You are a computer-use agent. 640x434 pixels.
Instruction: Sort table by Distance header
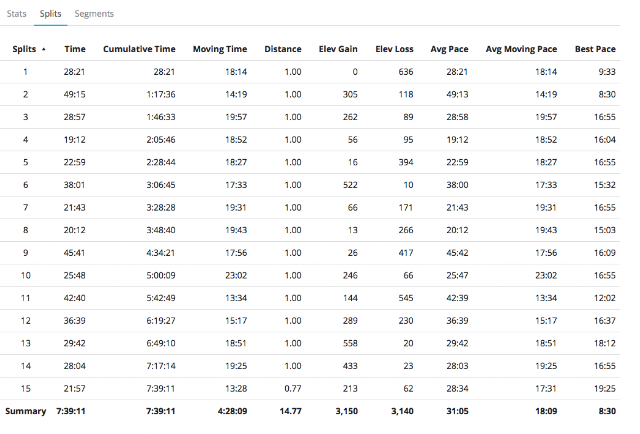282,49
